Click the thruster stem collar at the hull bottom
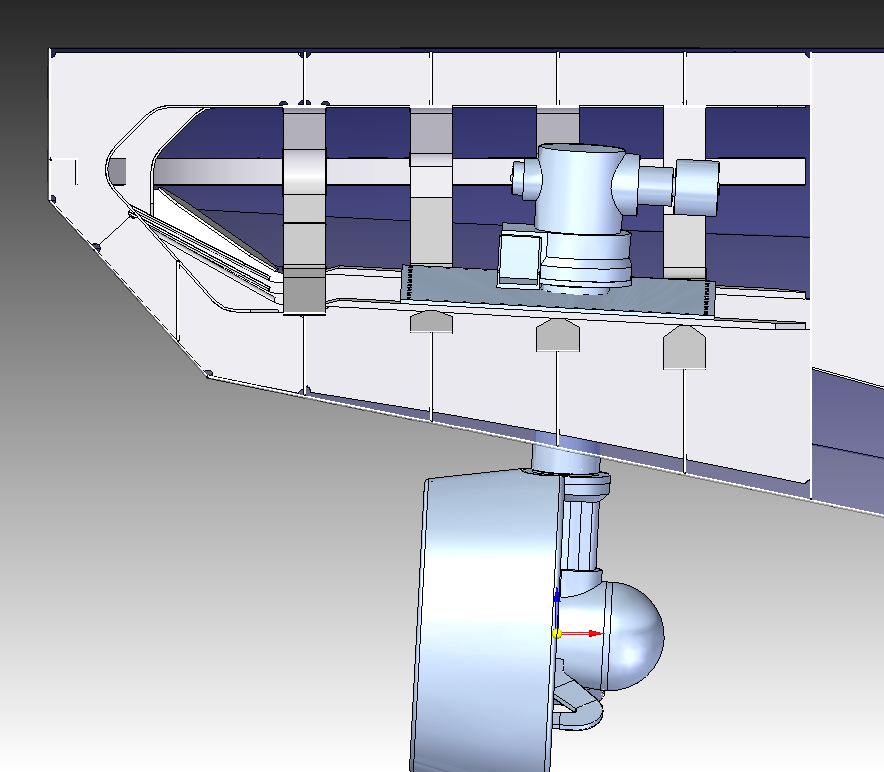 (x=565, y=460)
